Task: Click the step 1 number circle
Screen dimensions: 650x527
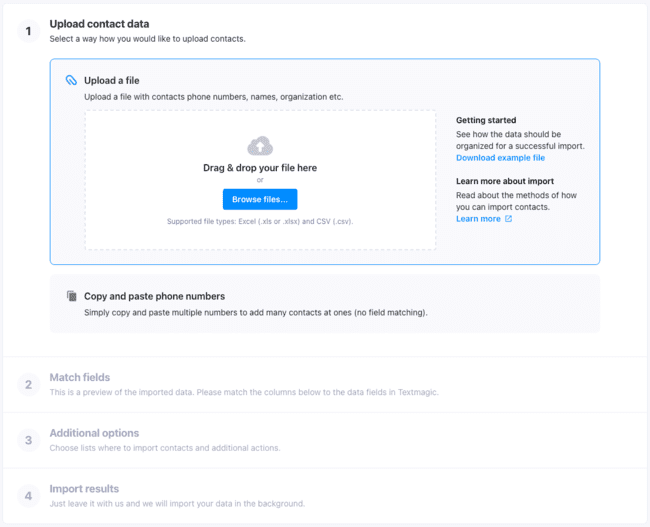Action: tap(28, 31)
